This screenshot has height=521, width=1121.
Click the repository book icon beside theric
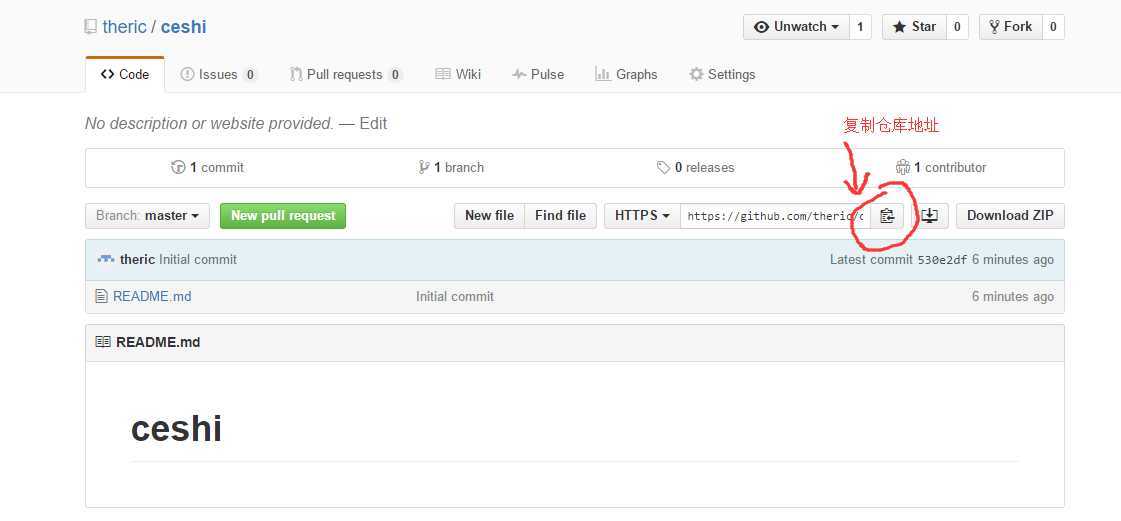point(90,27)
